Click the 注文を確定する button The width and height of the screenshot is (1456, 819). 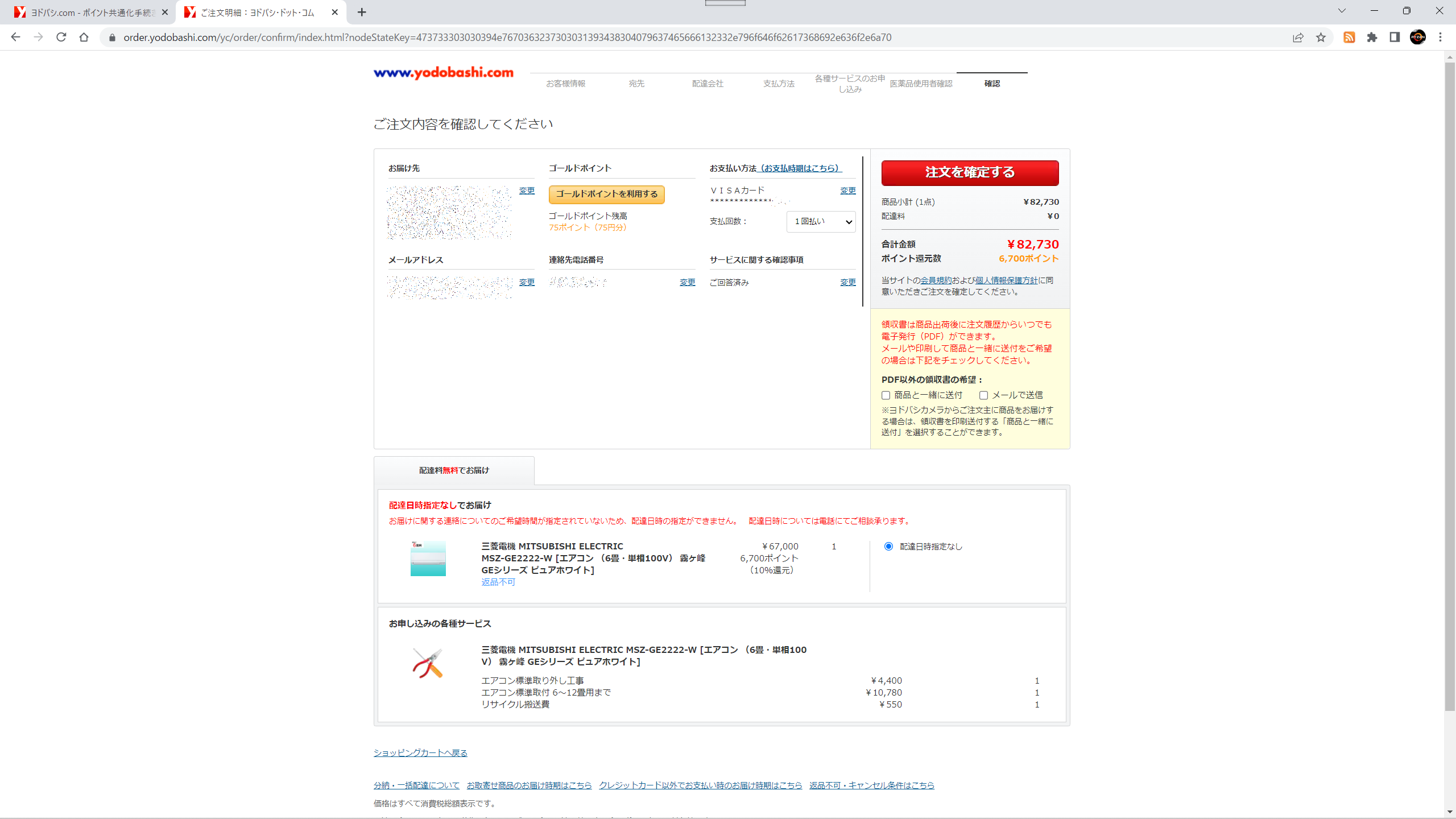(x=970, y=172)
